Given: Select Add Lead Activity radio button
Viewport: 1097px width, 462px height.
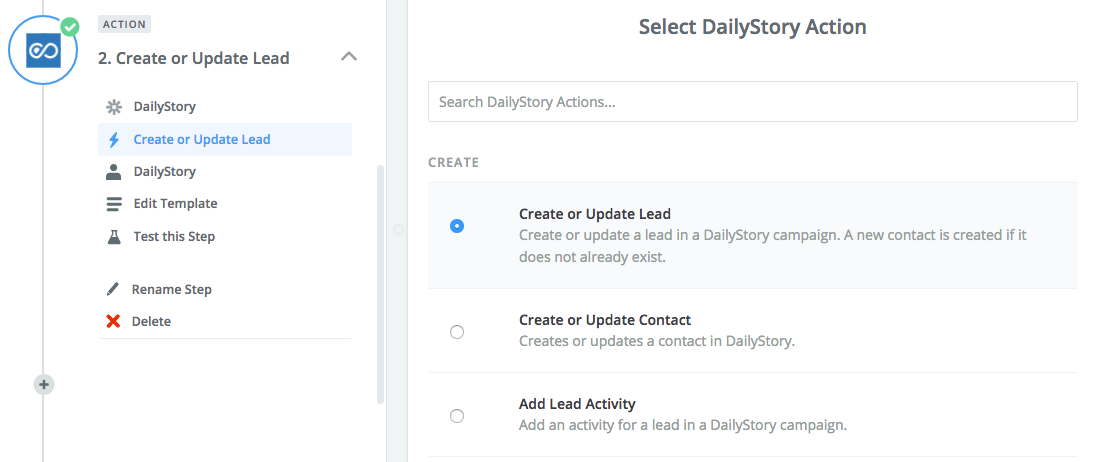Looking at the screenshot, I should [x=457, y=416].
